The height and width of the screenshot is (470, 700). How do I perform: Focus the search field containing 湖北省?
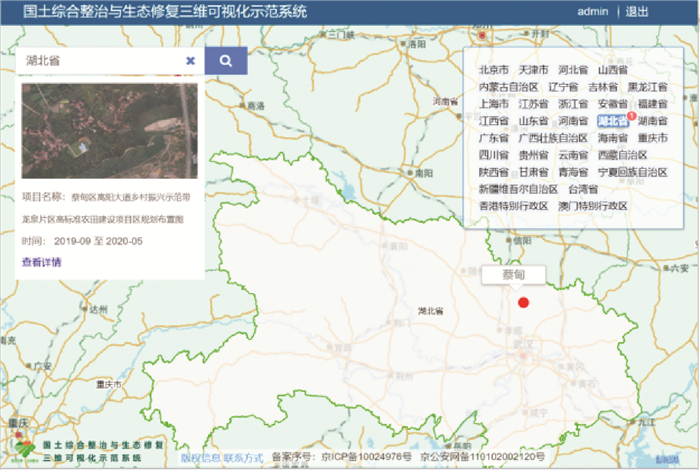click(100, 61)
